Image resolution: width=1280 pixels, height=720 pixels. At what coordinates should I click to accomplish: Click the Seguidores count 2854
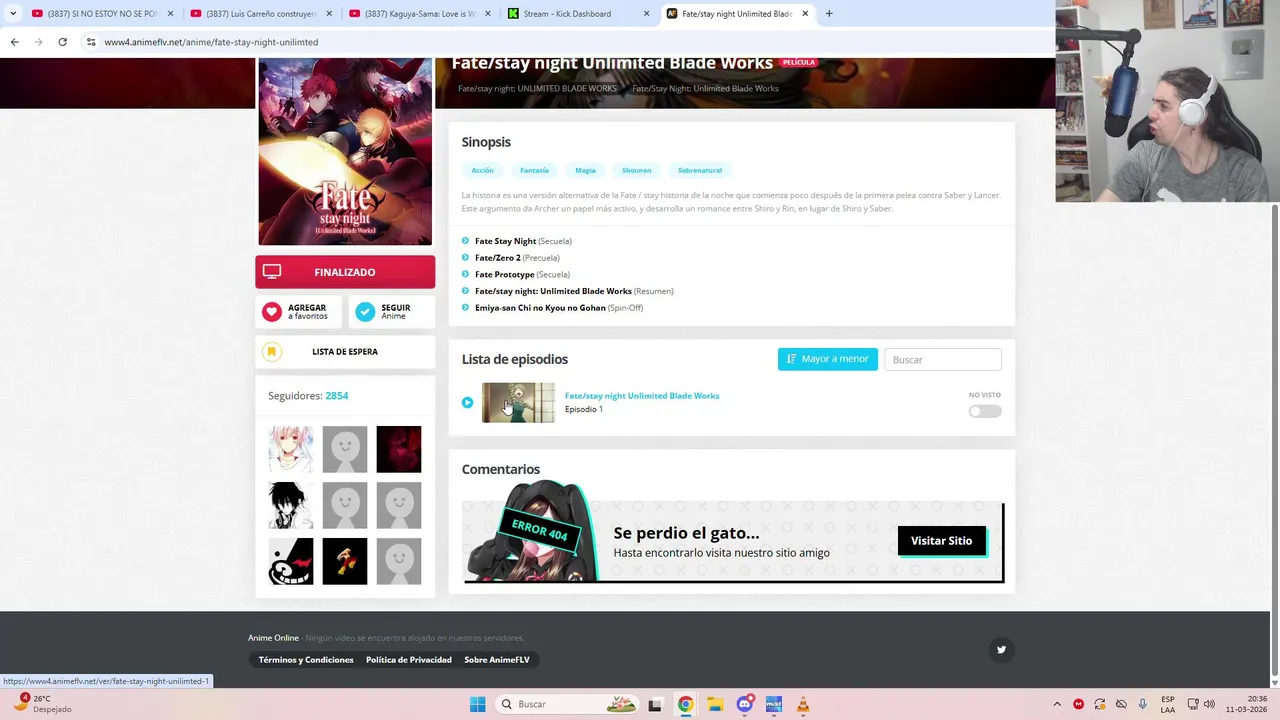click(337, 396)
